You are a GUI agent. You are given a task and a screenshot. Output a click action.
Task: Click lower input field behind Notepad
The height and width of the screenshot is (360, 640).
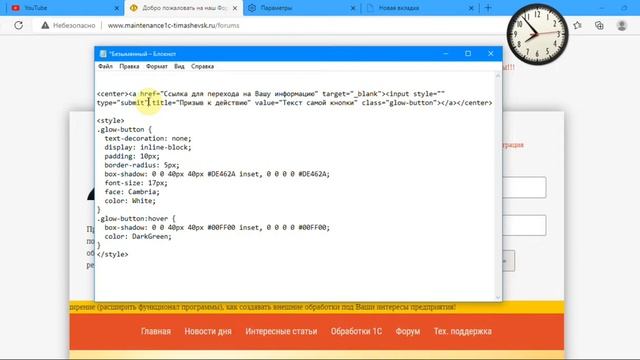click(x=524, y=225)
